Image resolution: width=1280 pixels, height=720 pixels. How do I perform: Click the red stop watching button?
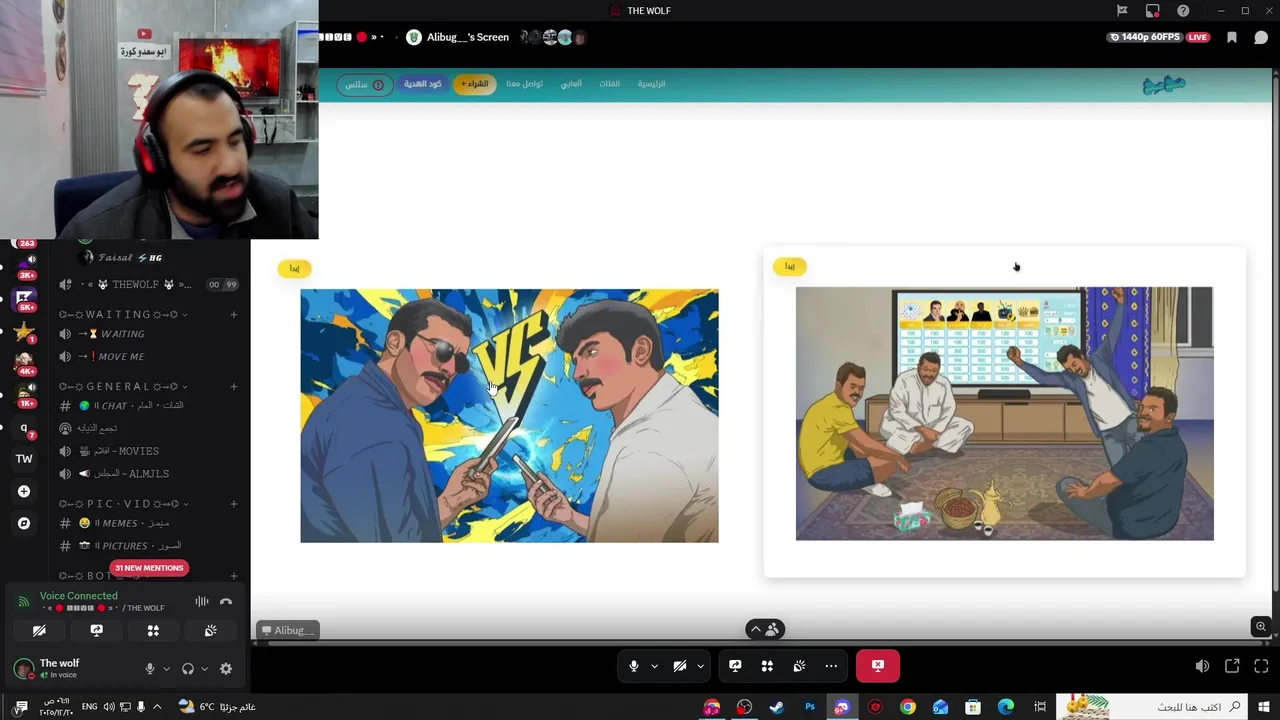coord(878,666)
